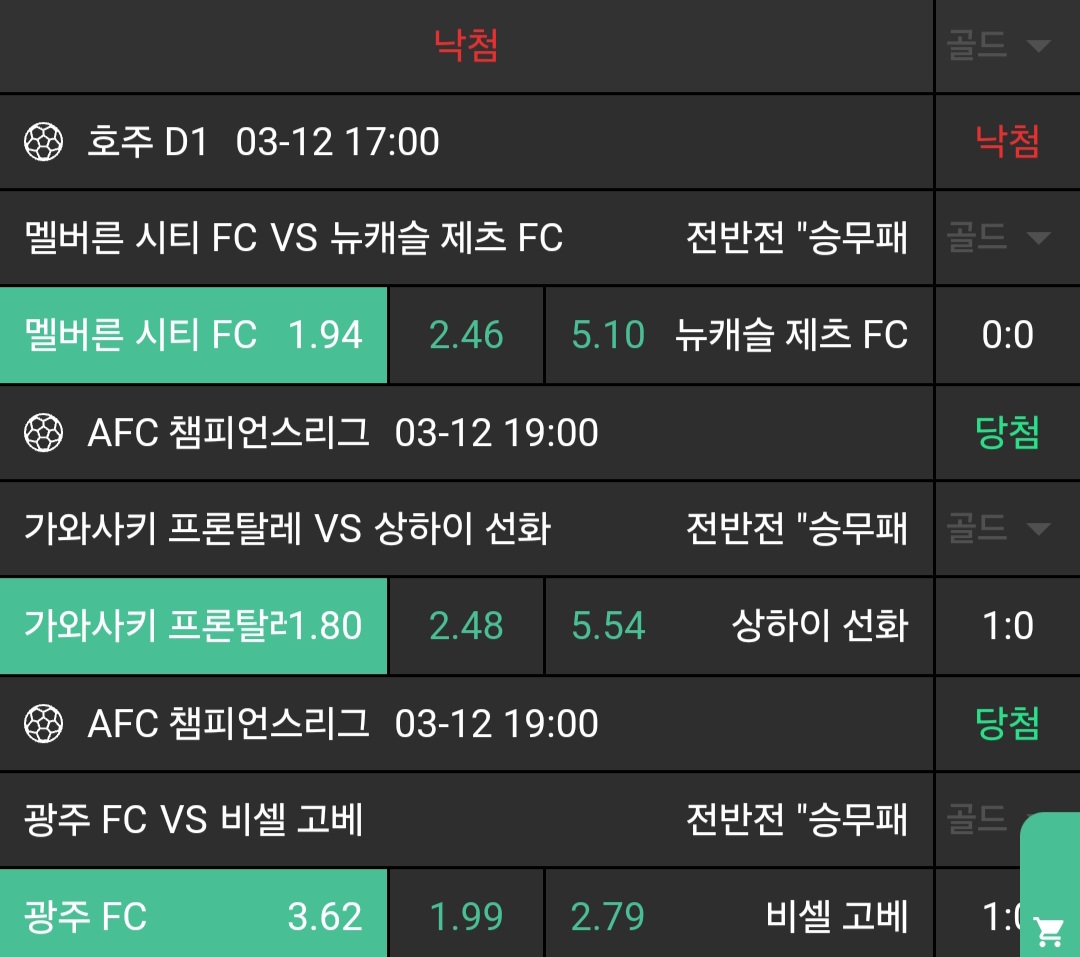Click the 0:0 score cell
The width and height of the screenshot is (1080, 957).
tap(1007, 335)
